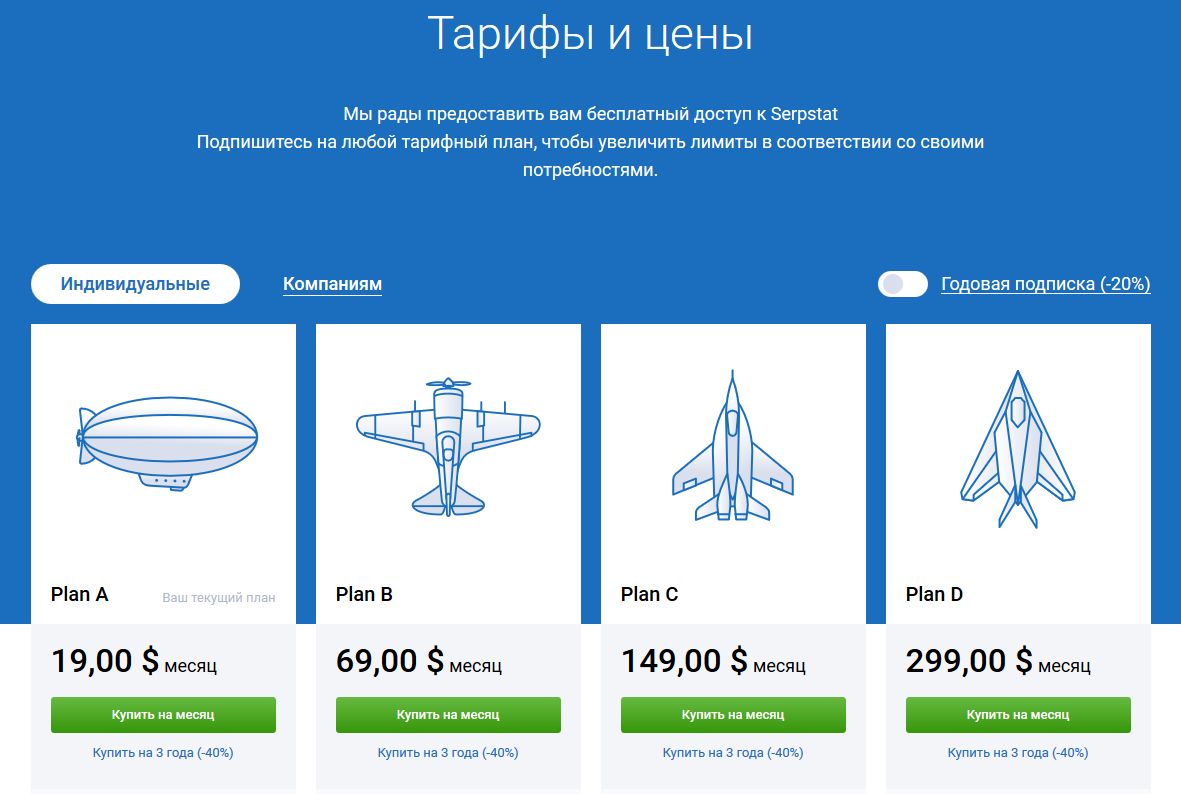
Task: Click the Plan D stealth aircraft illustration
Action: [x=1018, y=449]
